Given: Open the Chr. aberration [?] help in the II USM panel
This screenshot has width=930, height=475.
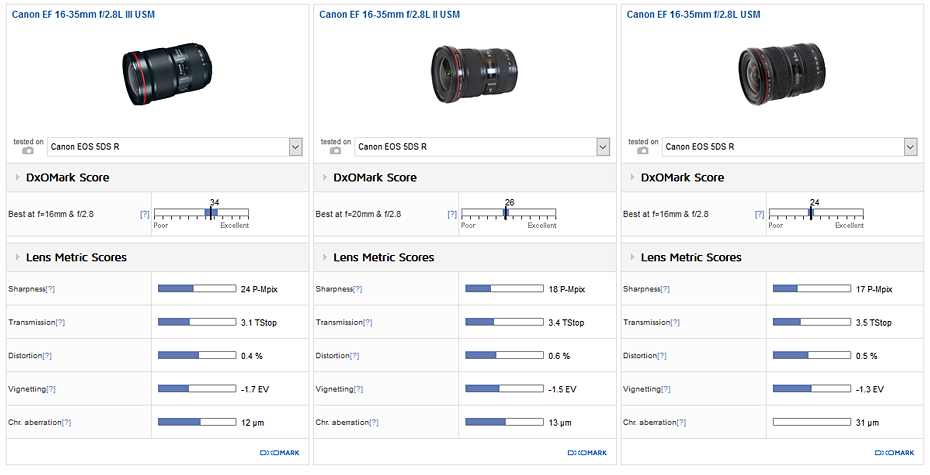Looking at the screenshot, I should [373, 422].
